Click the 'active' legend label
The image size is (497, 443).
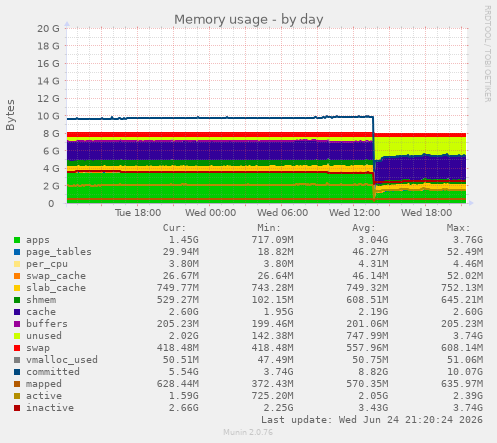[x=44, y=396]
